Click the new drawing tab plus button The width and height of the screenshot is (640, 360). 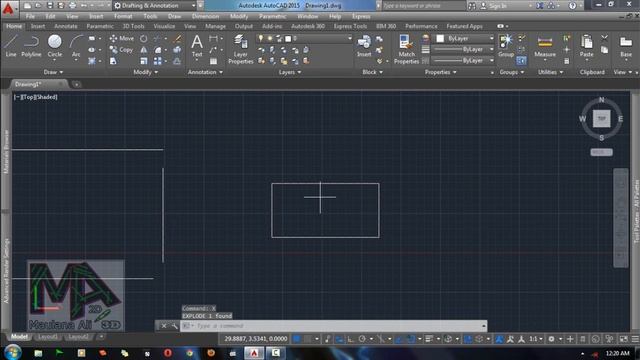(76, 84)
